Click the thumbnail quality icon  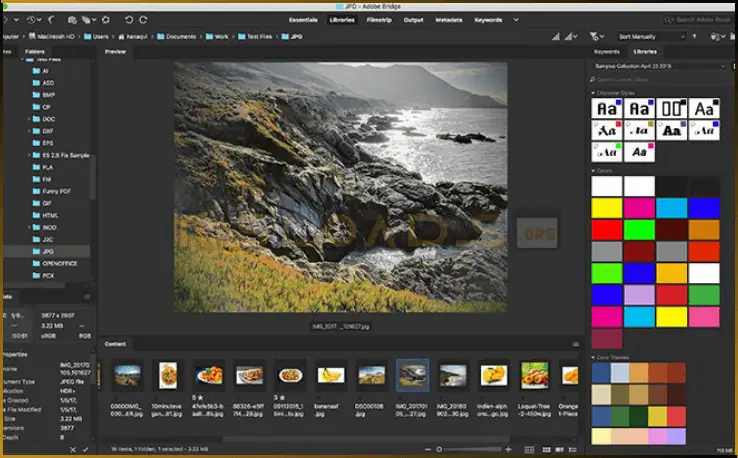(556, 36)
